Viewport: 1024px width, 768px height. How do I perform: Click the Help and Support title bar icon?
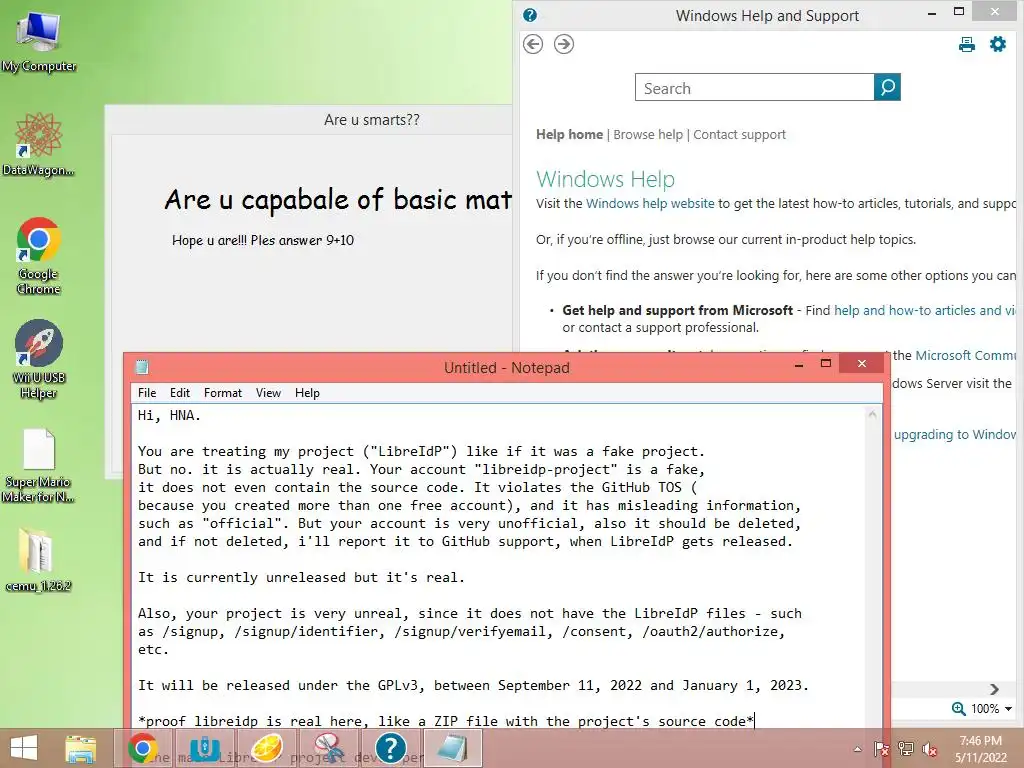click(530, 15)
